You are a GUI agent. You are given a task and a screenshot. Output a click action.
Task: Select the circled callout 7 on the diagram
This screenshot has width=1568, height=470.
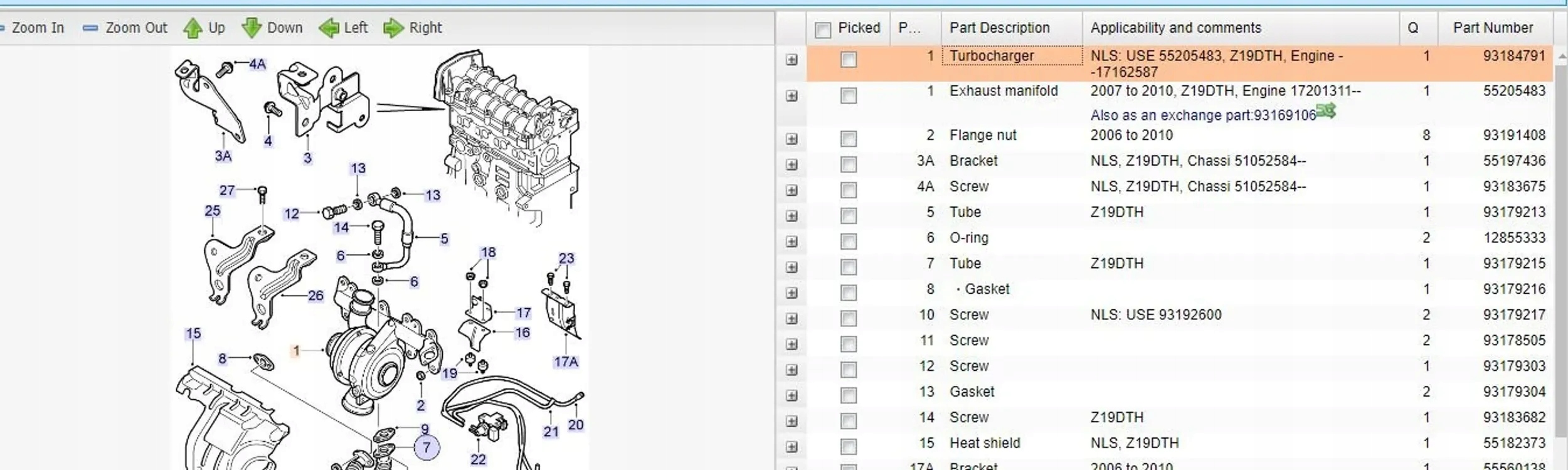click(x=426, y=447)
